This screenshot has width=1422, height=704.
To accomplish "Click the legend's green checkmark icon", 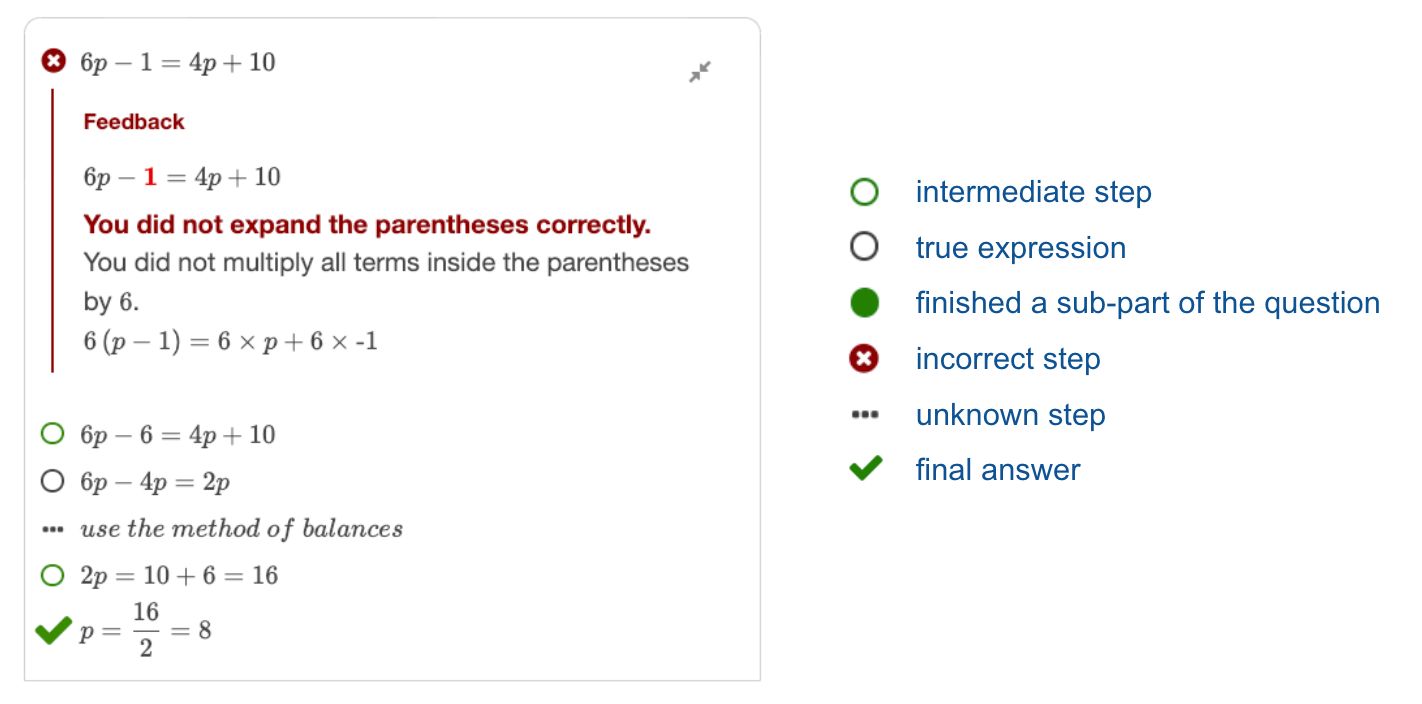I will click(865, 468).
